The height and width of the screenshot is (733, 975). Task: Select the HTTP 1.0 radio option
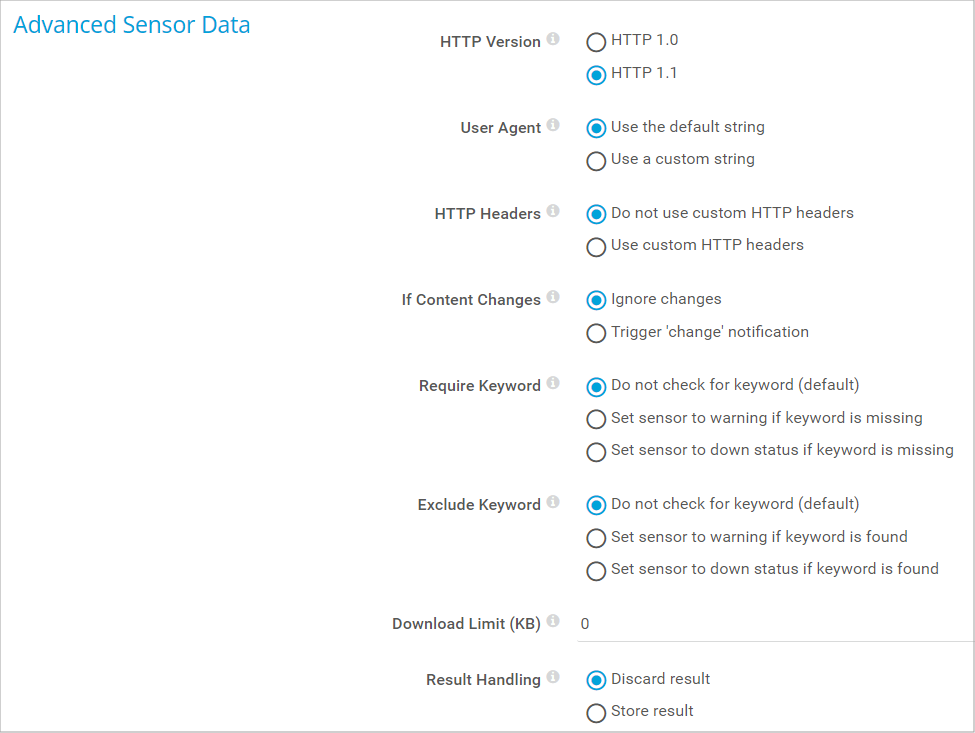click(596, 42)
